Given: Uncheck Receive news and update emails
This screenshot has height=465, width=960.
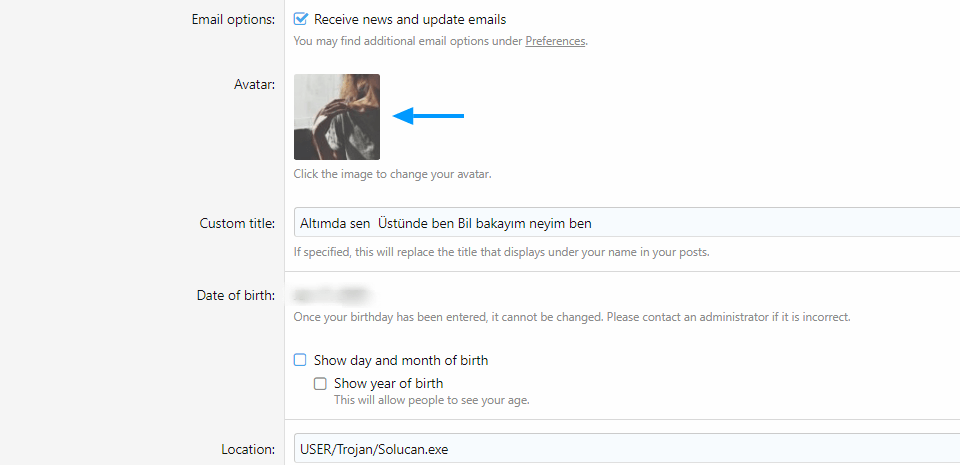Looking at the screenshot, I should pos(300,19).
